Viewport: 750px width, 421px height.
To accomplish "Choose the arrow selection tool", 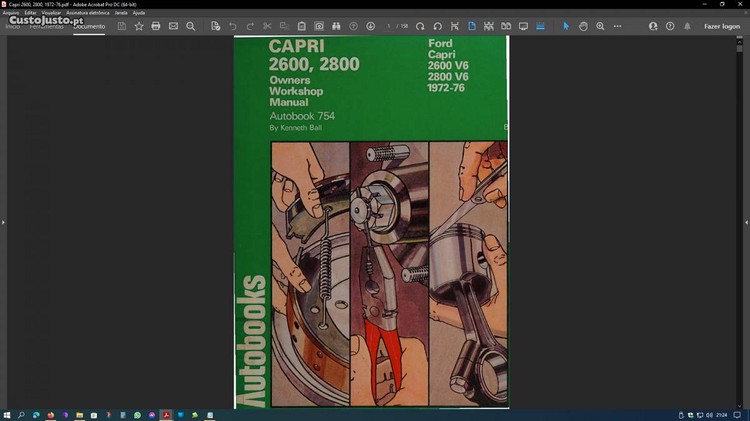I will [565, 26].
